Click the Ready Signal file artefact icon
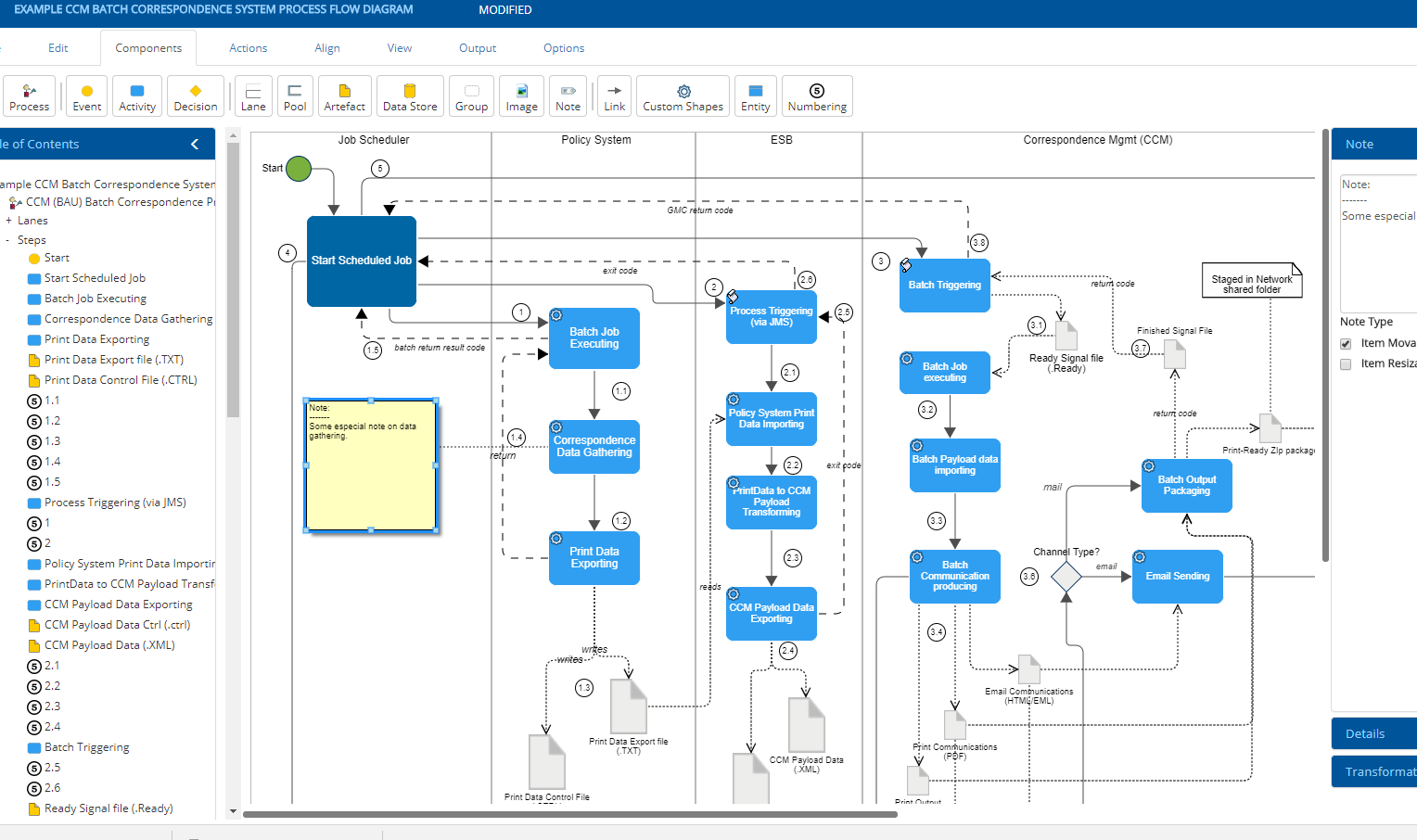The width and height of the screenshot is (1417, 840). 1066,336
